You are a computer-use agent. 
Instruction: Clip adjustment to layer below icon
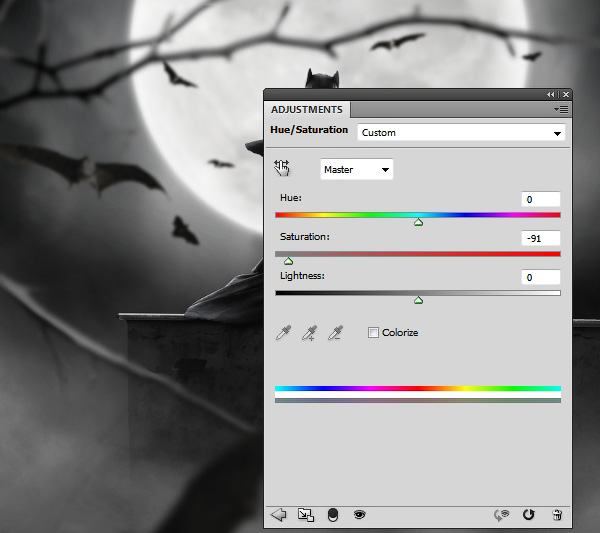pyautogui.click(x=333, y=515)
